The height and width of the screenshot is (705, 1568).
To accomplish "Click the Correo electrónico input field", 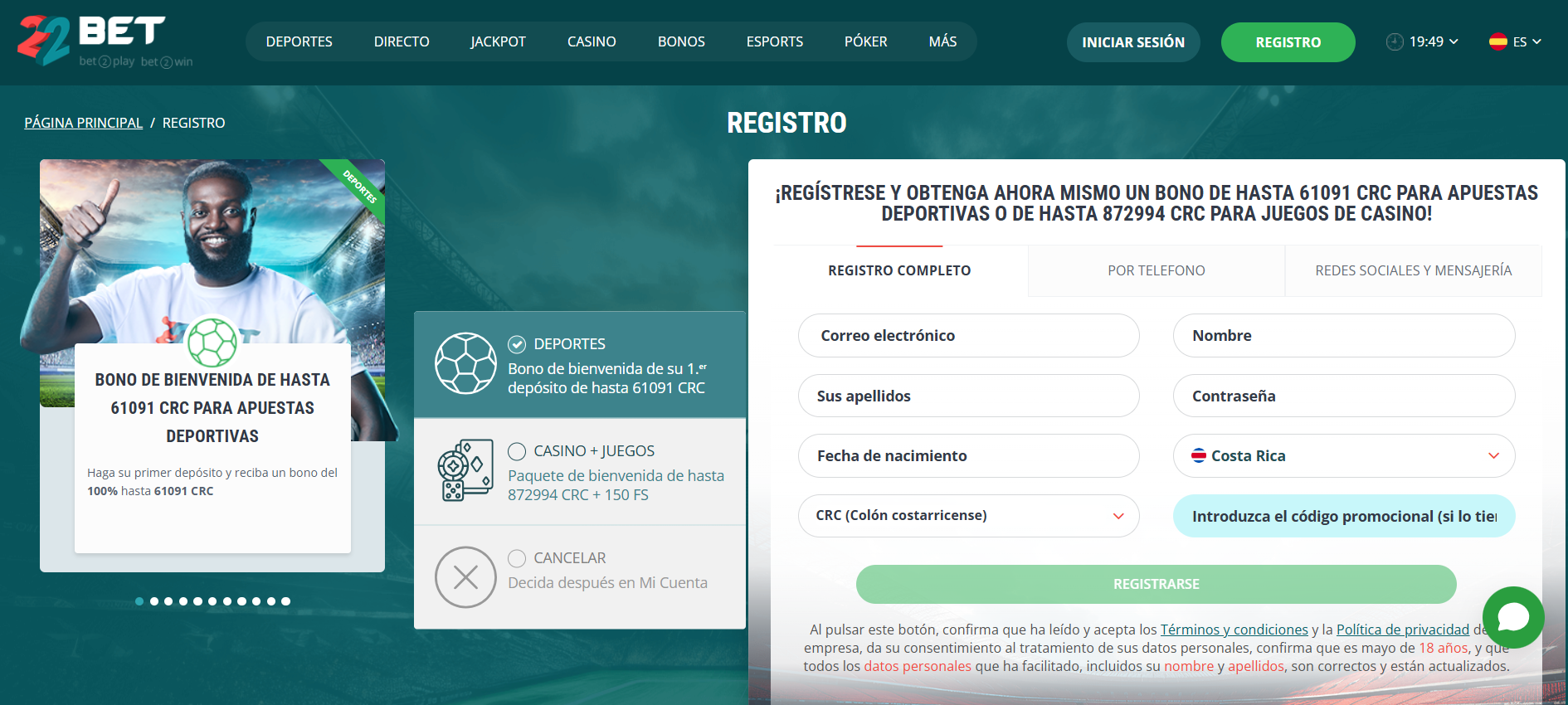I will coord(969,335).
